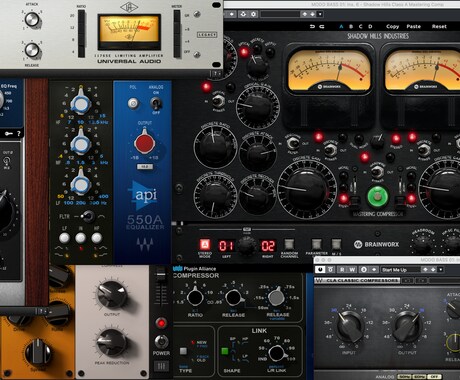Click the POL polarity button on API 550A

[133, 103]
